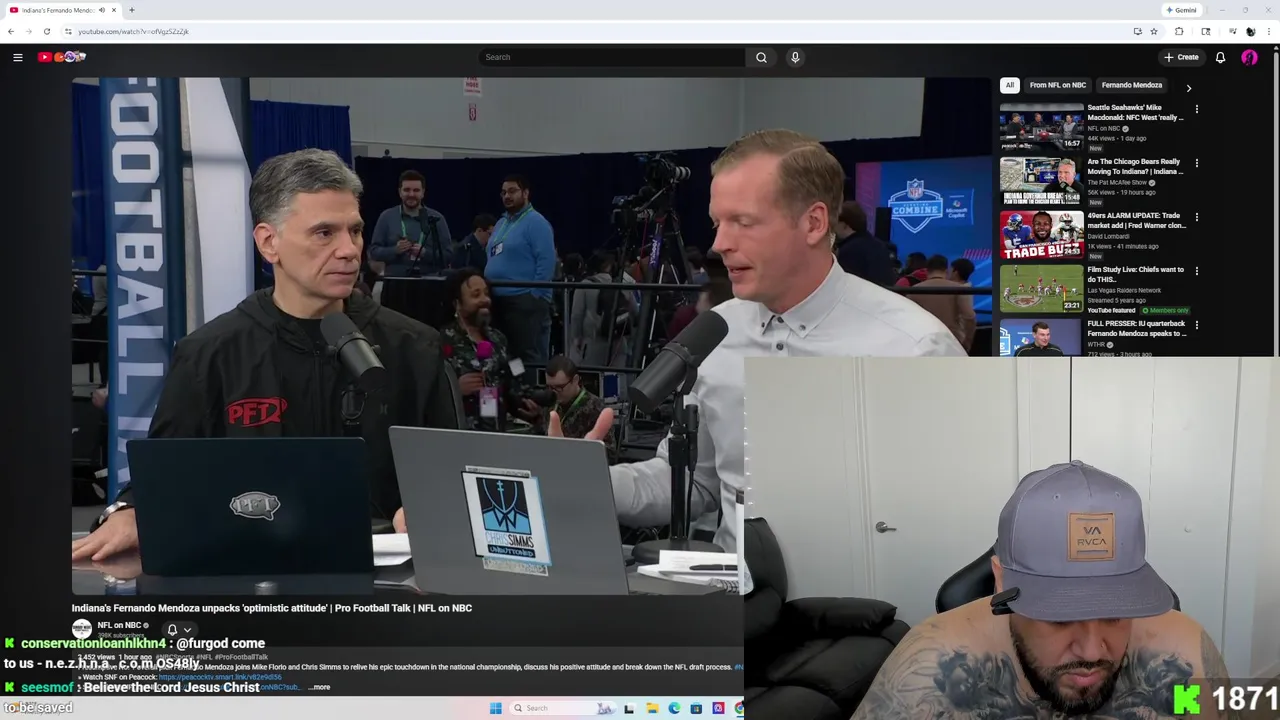1280x720 pixels.
Task: Click David Lombardi channel name
Action: pyautogui.click(x=1110, y=237)
